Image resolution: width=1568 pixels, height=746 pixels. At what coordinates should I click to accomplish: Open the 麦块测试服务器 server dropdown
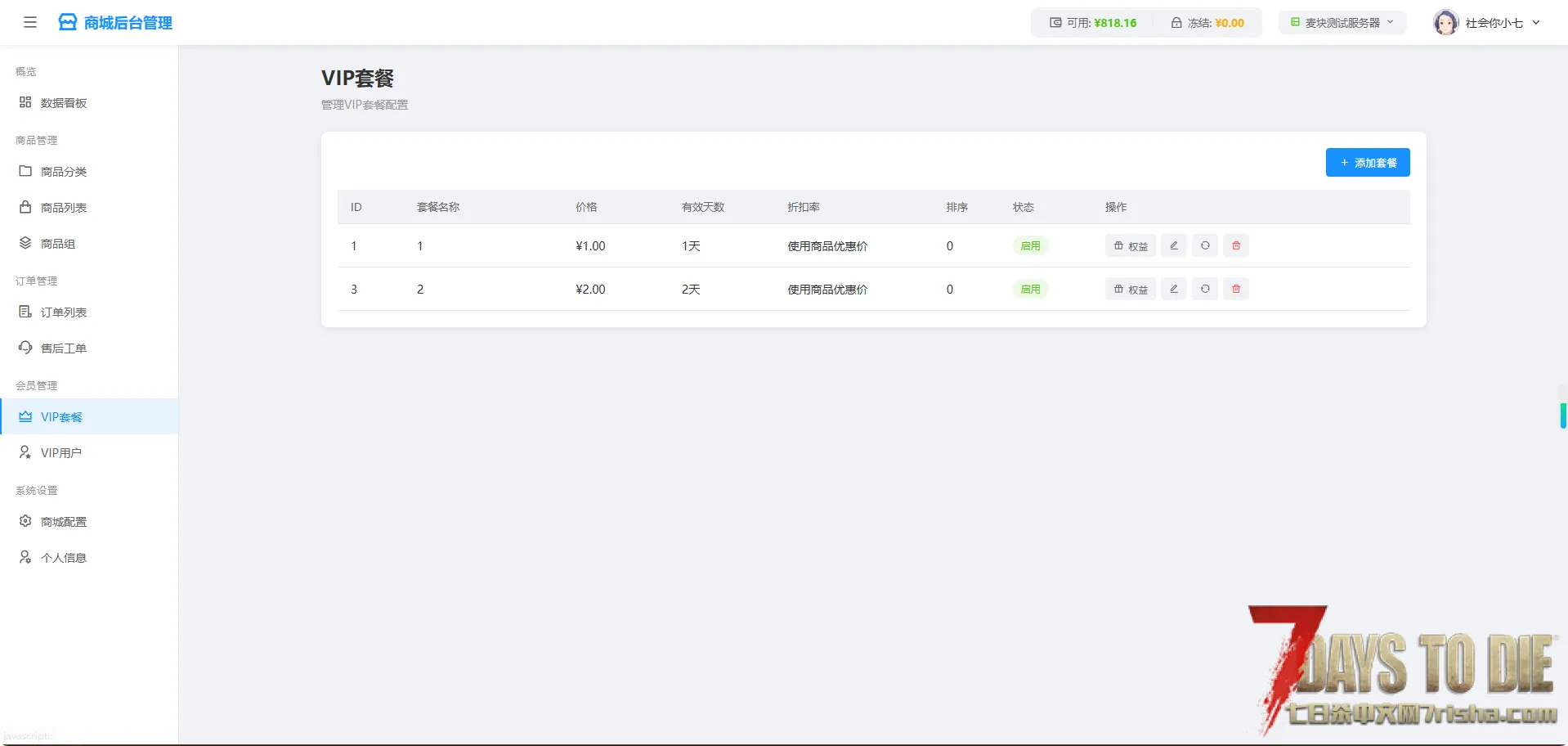1342,23
